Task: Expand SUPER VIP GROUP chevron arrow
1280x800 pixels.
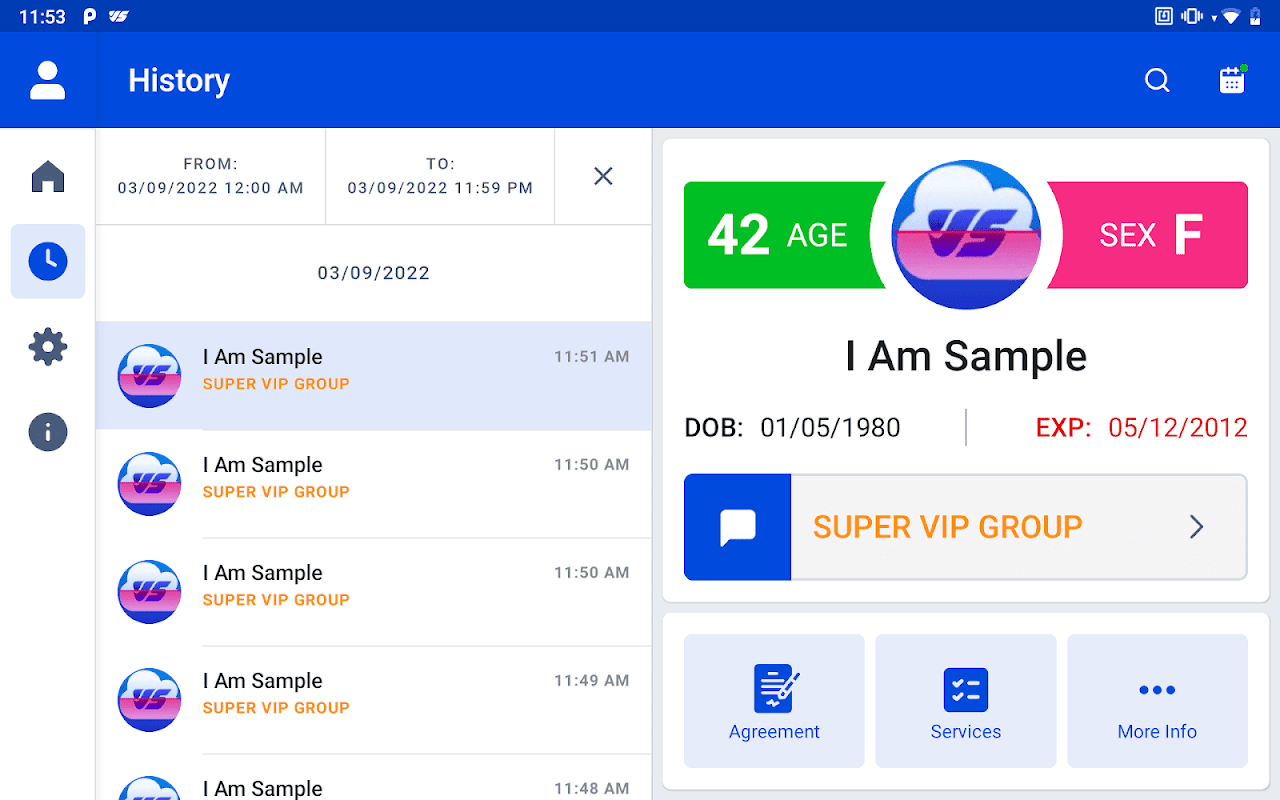Action: coord(1196,527)
